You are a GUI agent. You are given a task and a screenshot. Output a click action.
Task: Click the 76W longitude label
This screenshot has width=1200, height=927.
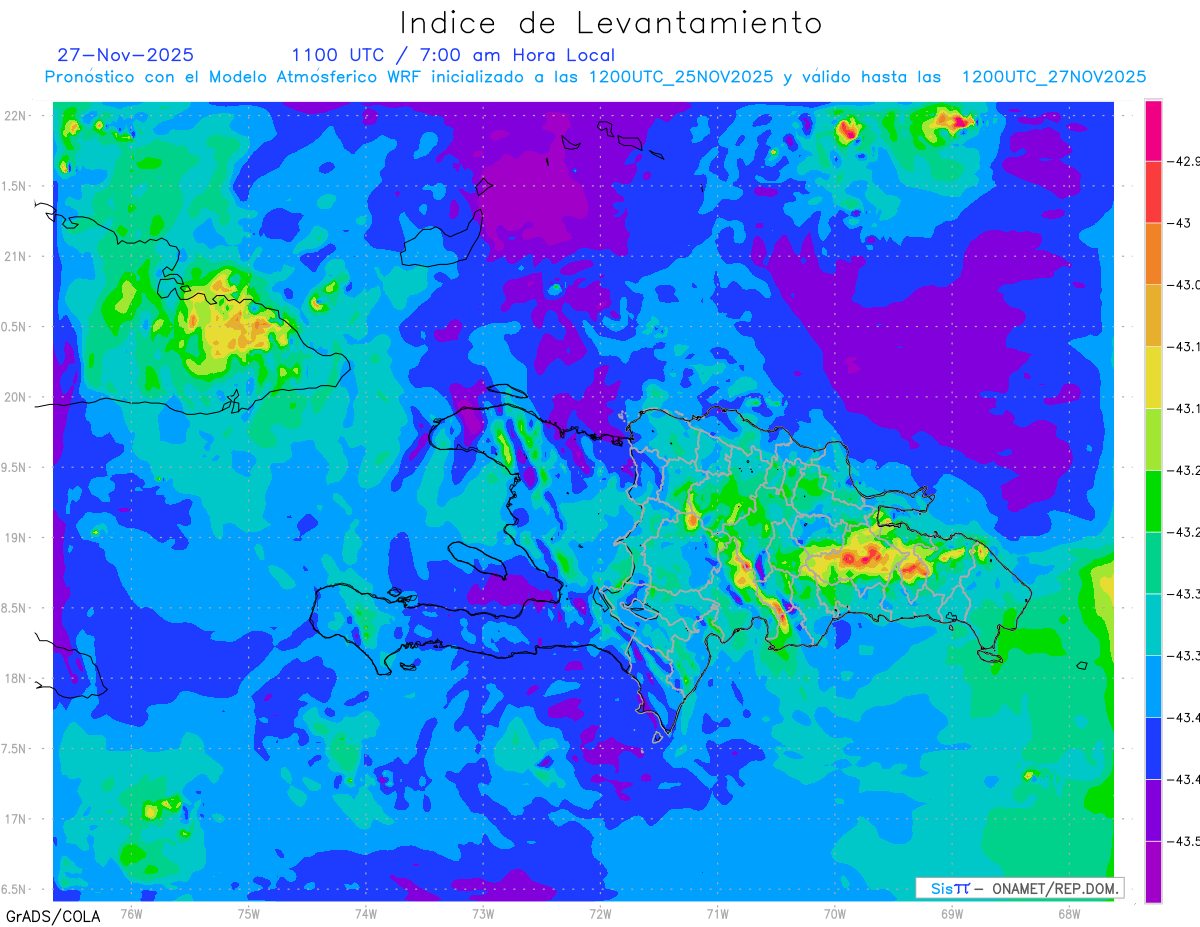pyautogui.click(x=131, y=913)
